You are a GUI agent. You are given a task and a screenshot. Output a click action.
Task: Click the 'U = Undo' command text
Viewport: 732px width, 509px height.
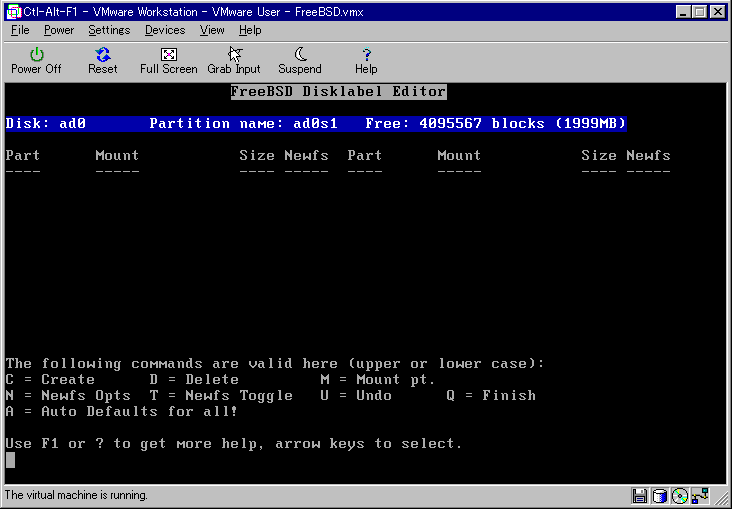click(x=356, y=396)
